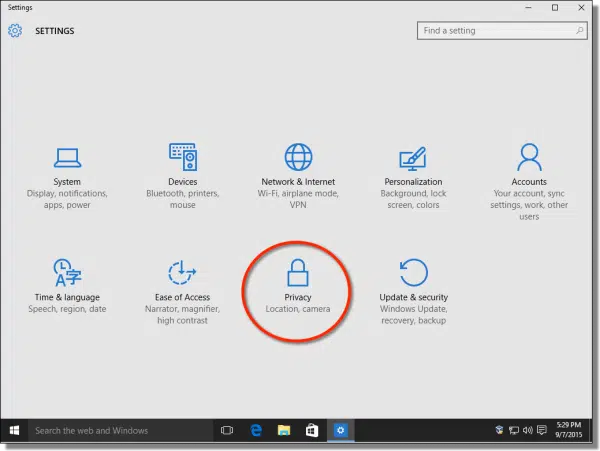Viewport: 600px width, 451px height.
Task: Click 'Narrator, magnifier, high contrast' description
Action: click(x=183, y=315)
